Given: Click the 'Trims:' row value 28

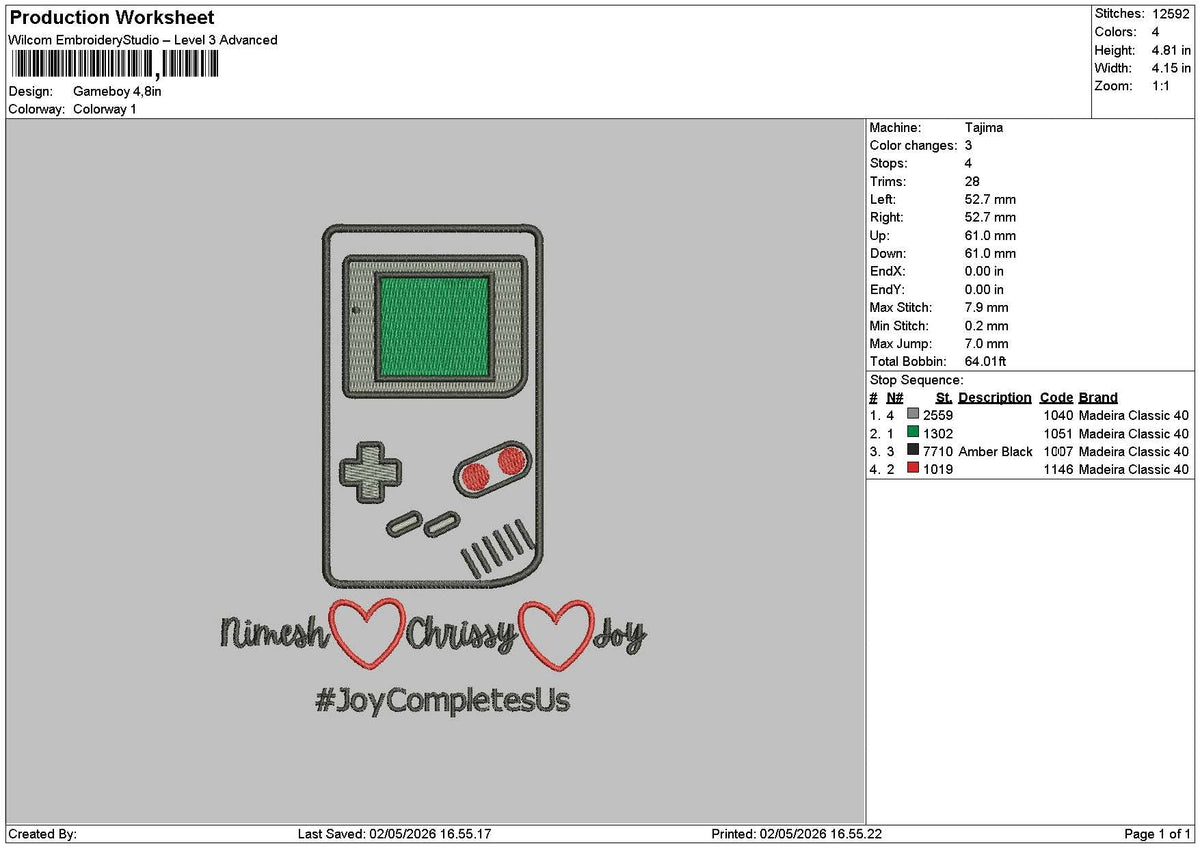Looking at the screenshot, I should [x=972, y=182].
